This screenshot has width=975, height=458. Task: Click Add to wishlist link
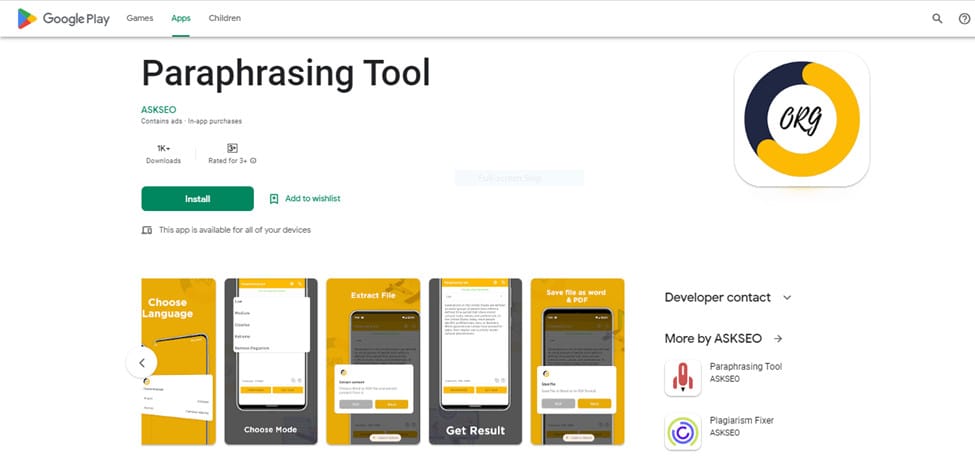[x=313, y=199]
